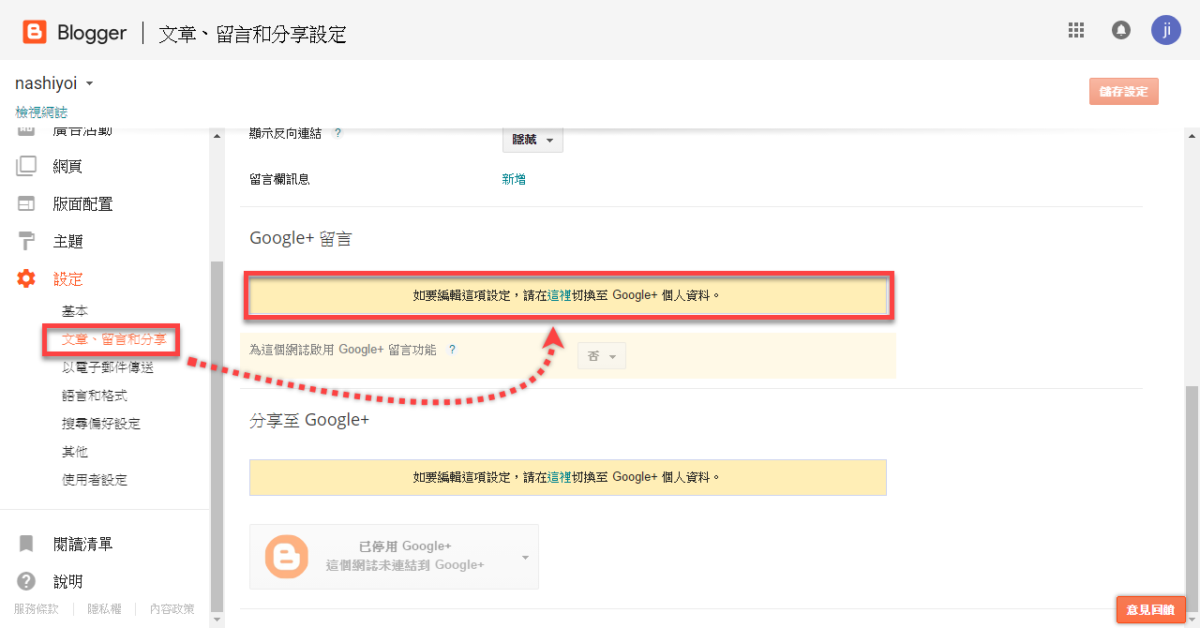Open 網頁 in the sidebar
Image resolution: width=1200 pixels, height=628 pixels.
(x=68, y=166)
